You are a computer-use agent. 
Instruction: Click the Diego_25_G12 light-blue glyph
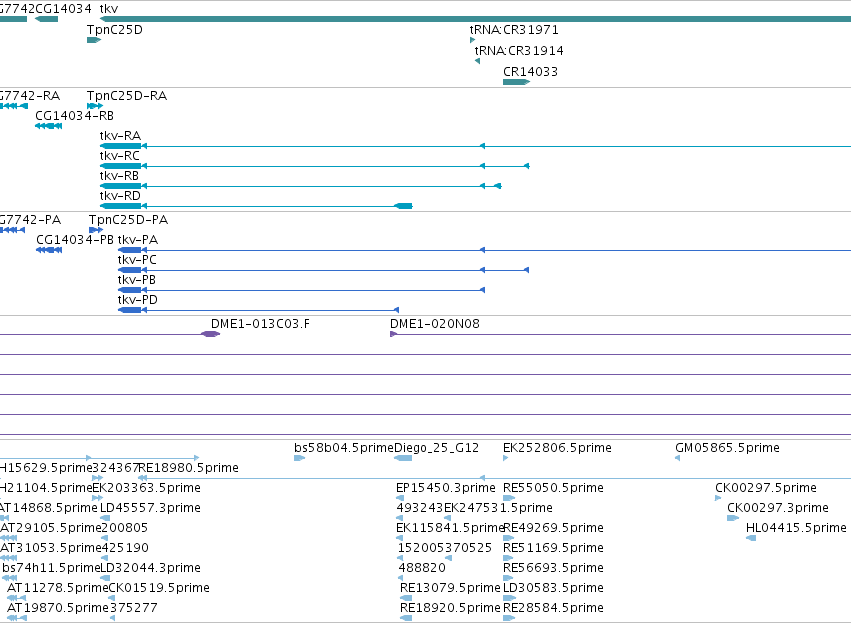pos(403,459)
